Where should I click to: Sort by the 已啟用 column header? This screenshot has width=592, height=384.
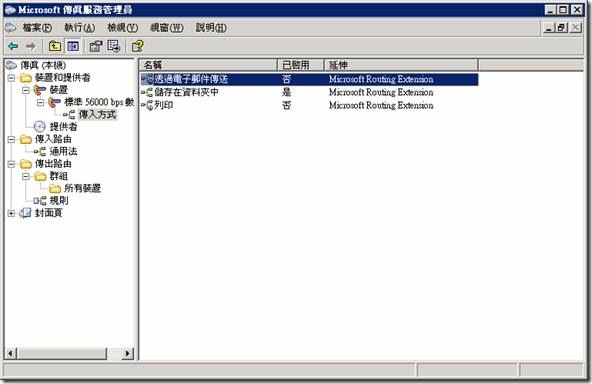(x=301, y=65)
